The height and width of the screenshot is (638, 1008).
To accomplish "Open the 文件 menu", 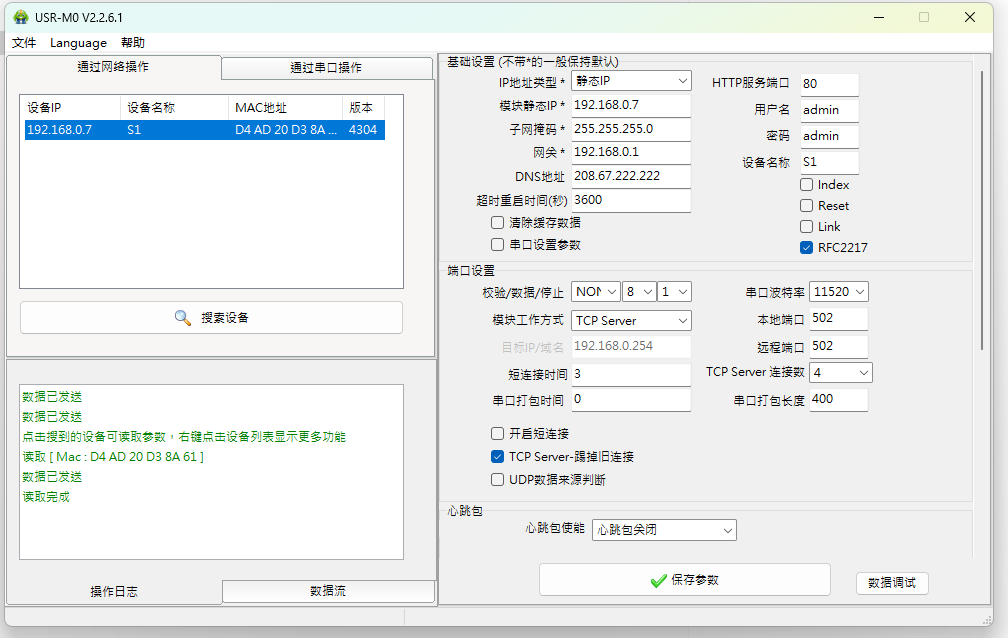I will coord(24,43).
